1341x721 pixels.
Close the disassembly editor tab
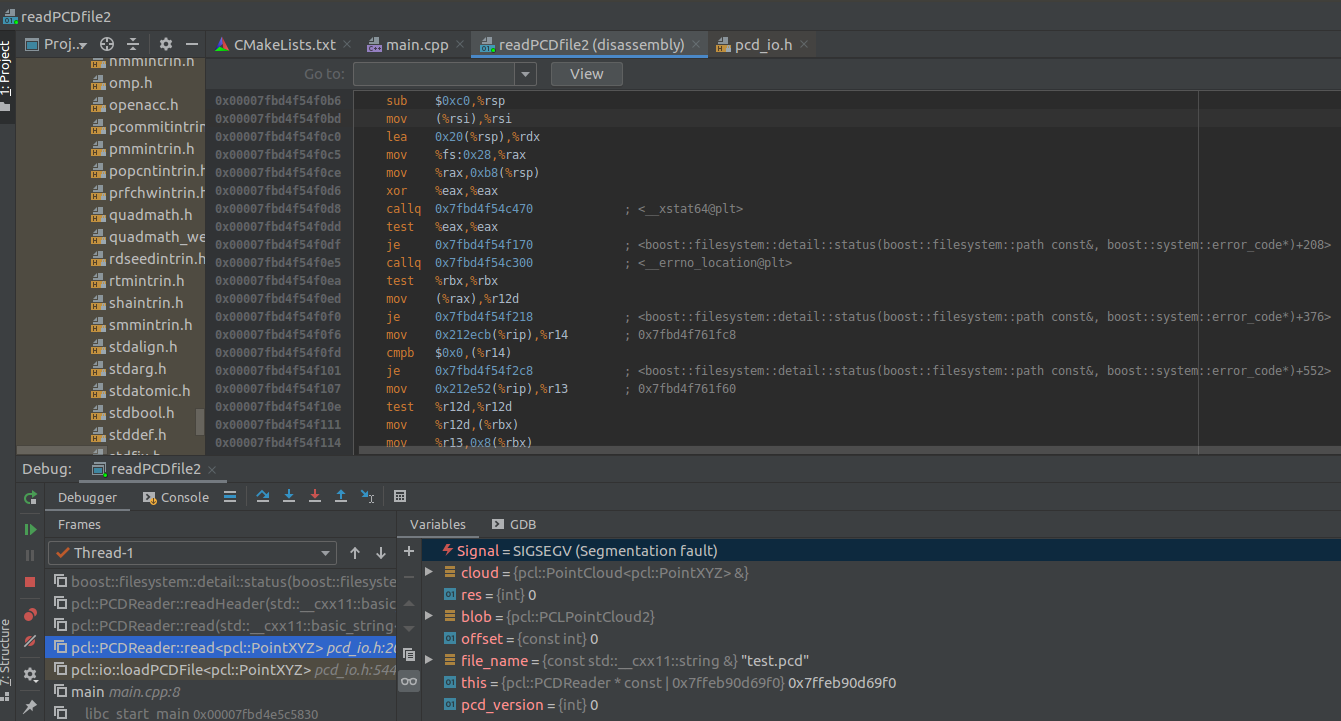tap(697, 45)
